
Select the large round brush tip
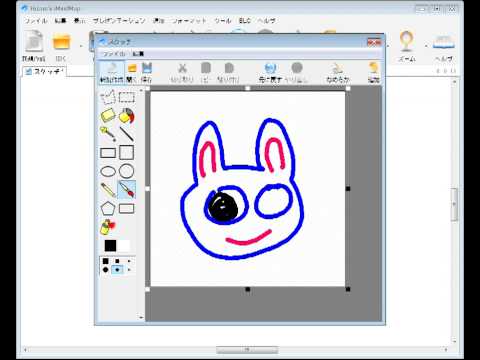point(106,269)
